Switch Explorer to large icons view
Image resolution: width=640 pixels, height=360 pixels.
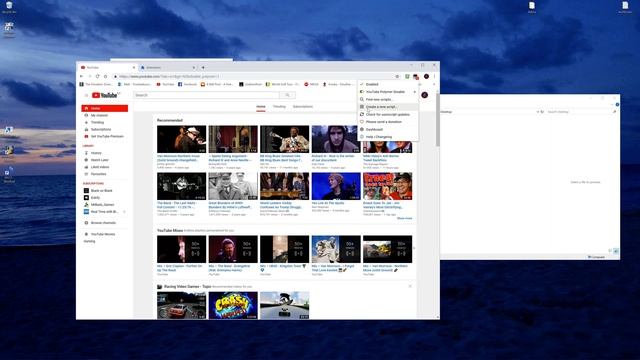click(616, 251)
